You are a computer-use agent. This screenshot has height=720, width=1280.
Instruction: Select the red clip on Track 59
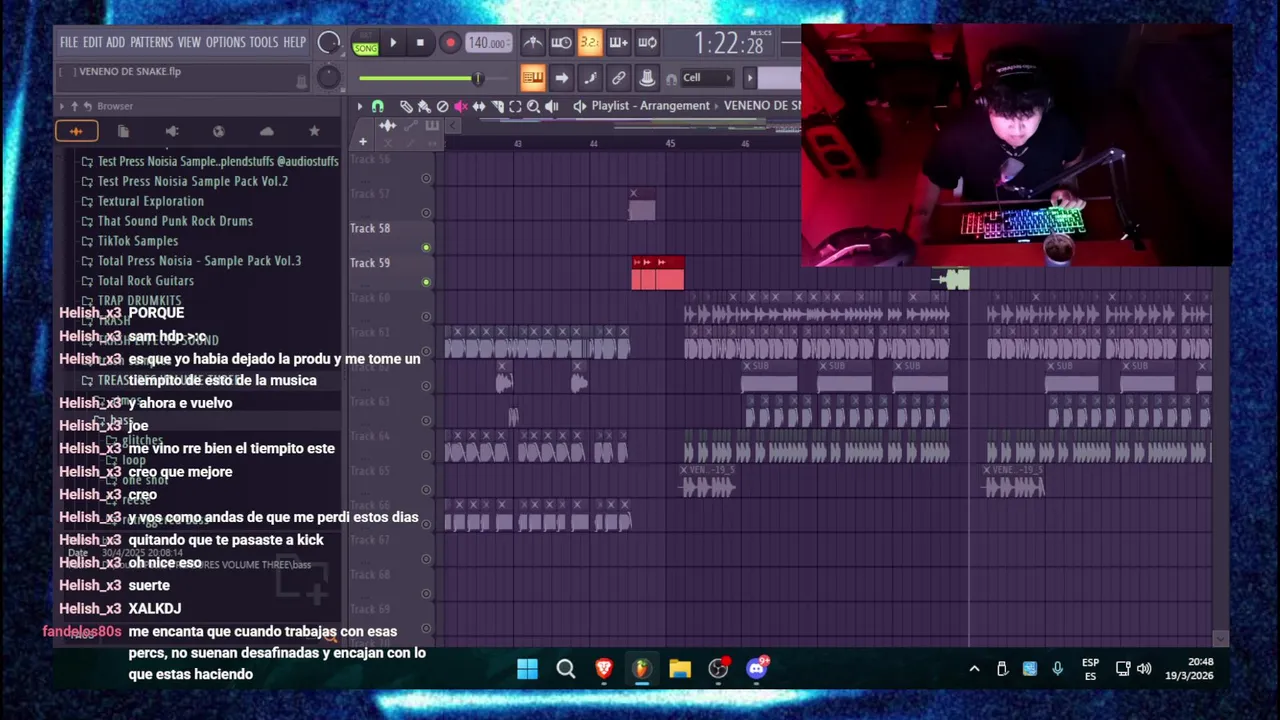(658, 273)
